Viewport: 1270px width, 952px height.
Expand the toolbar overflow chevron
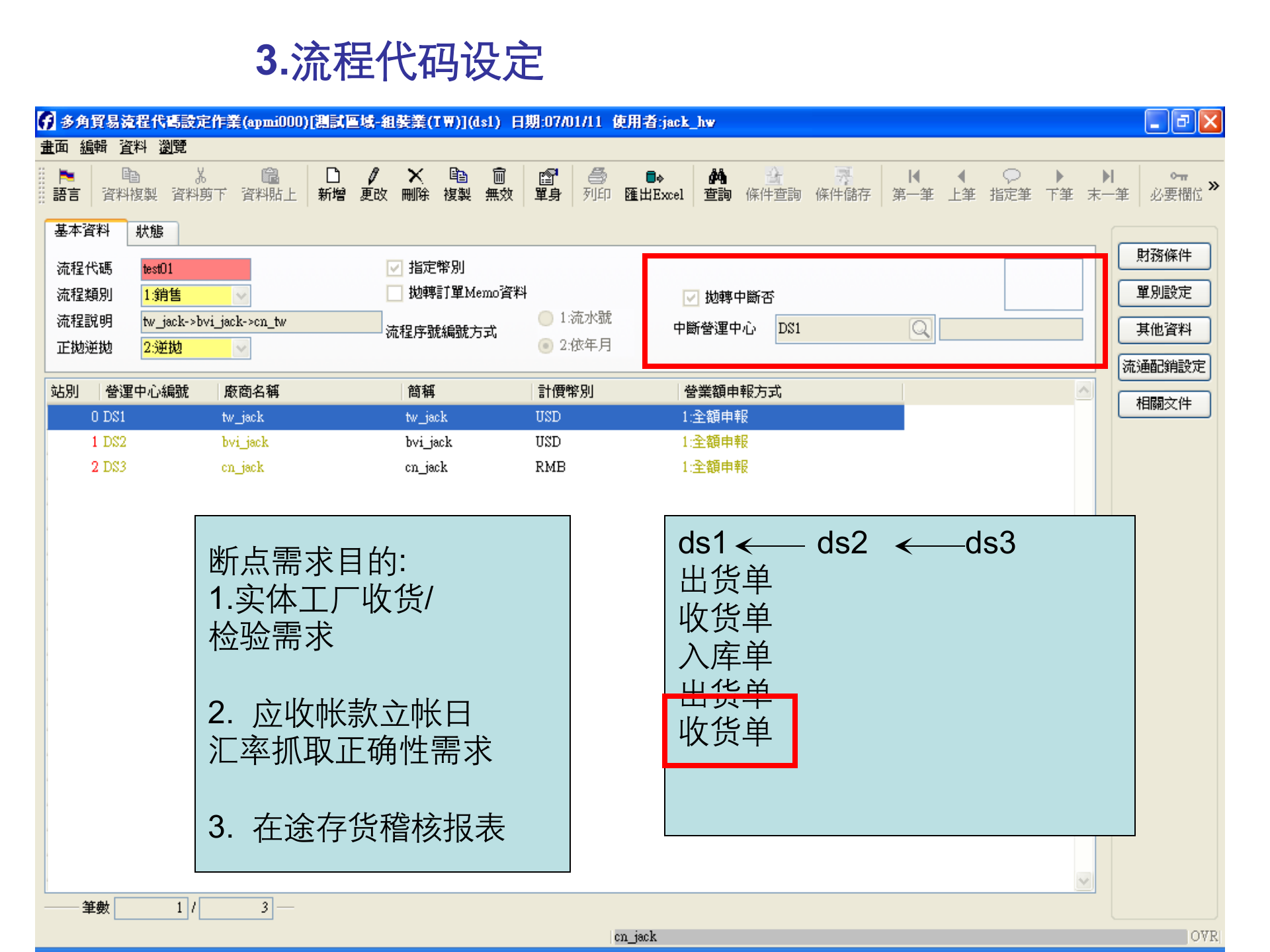[x=1214, y=186]
